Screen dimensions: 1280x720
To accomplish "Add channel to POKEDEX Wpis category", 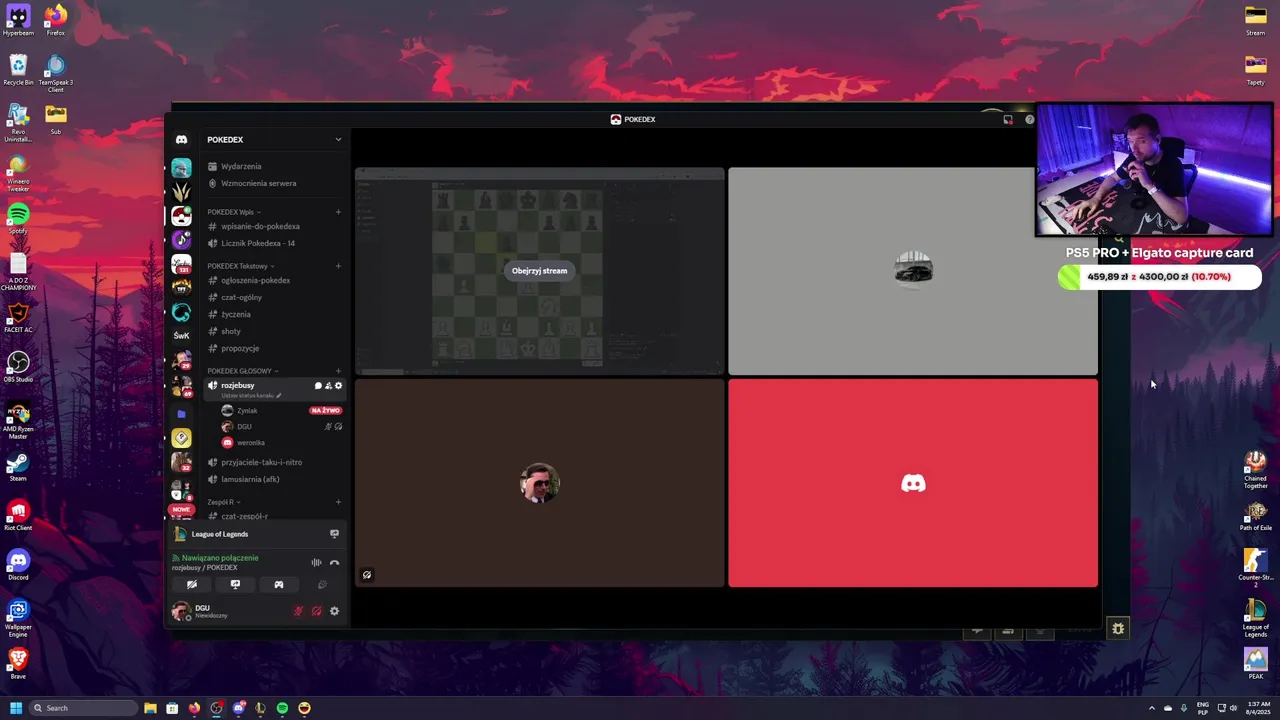I will tap(338, 212).
